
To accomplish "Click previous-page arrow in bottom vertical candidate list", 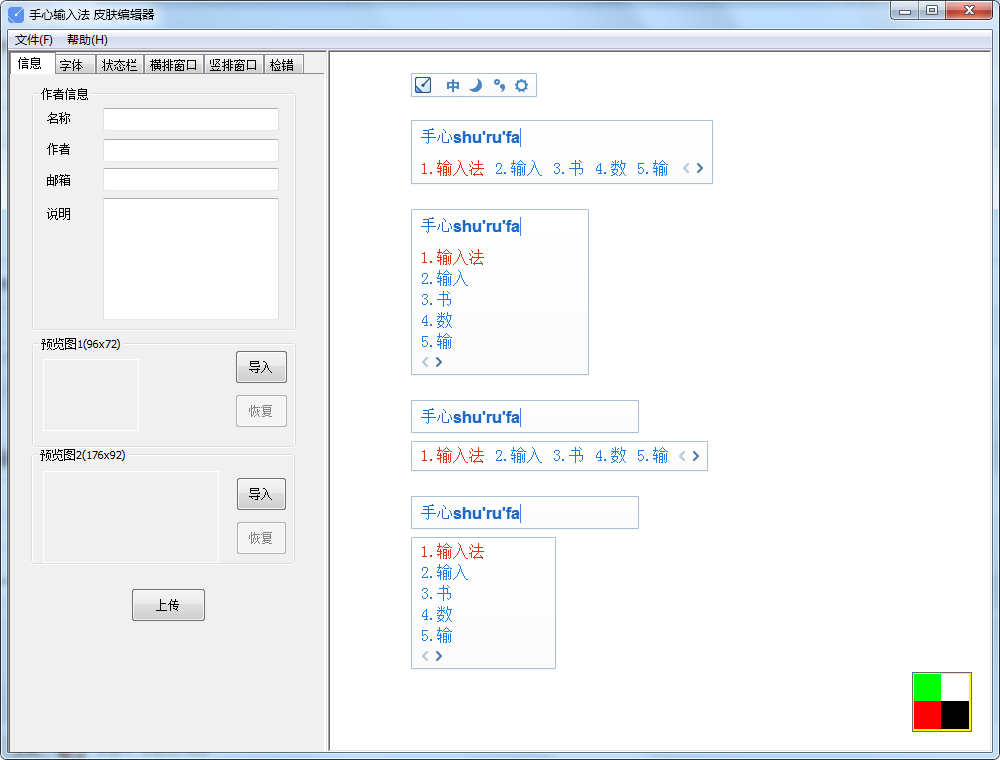I will pos(425,656).
